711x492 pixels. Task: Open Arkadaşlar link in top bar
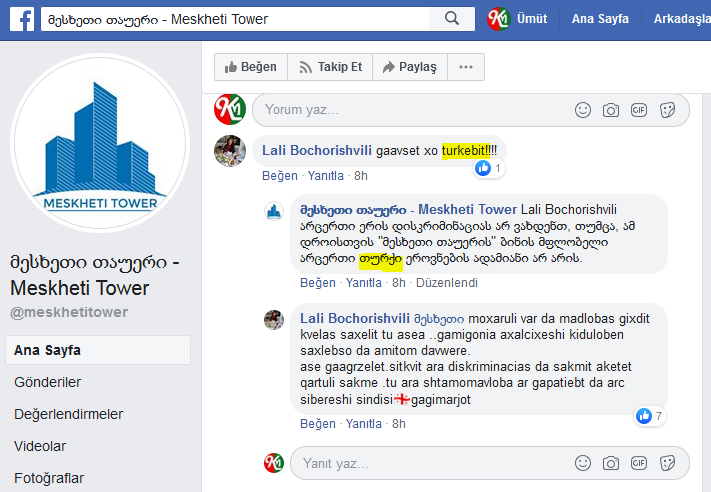click(x=682, y=19)
